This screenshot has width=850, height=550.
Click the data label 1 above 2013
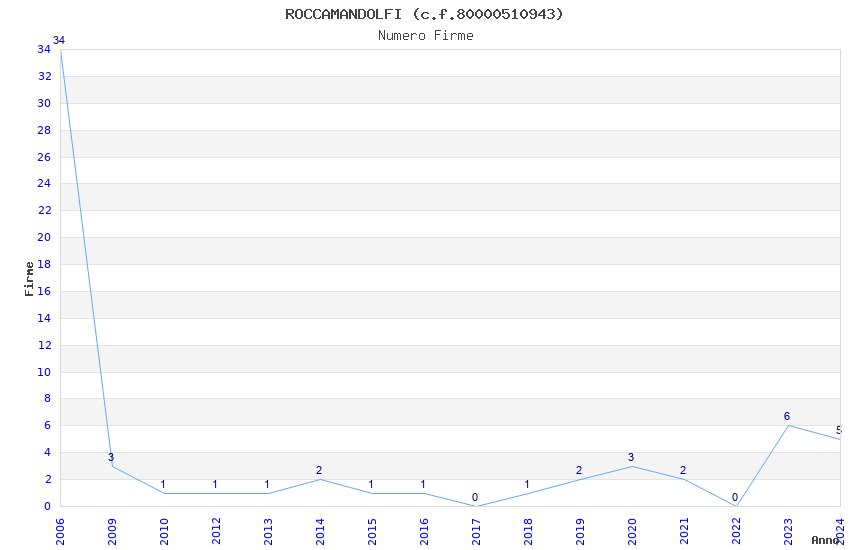(x=267, y=484)
